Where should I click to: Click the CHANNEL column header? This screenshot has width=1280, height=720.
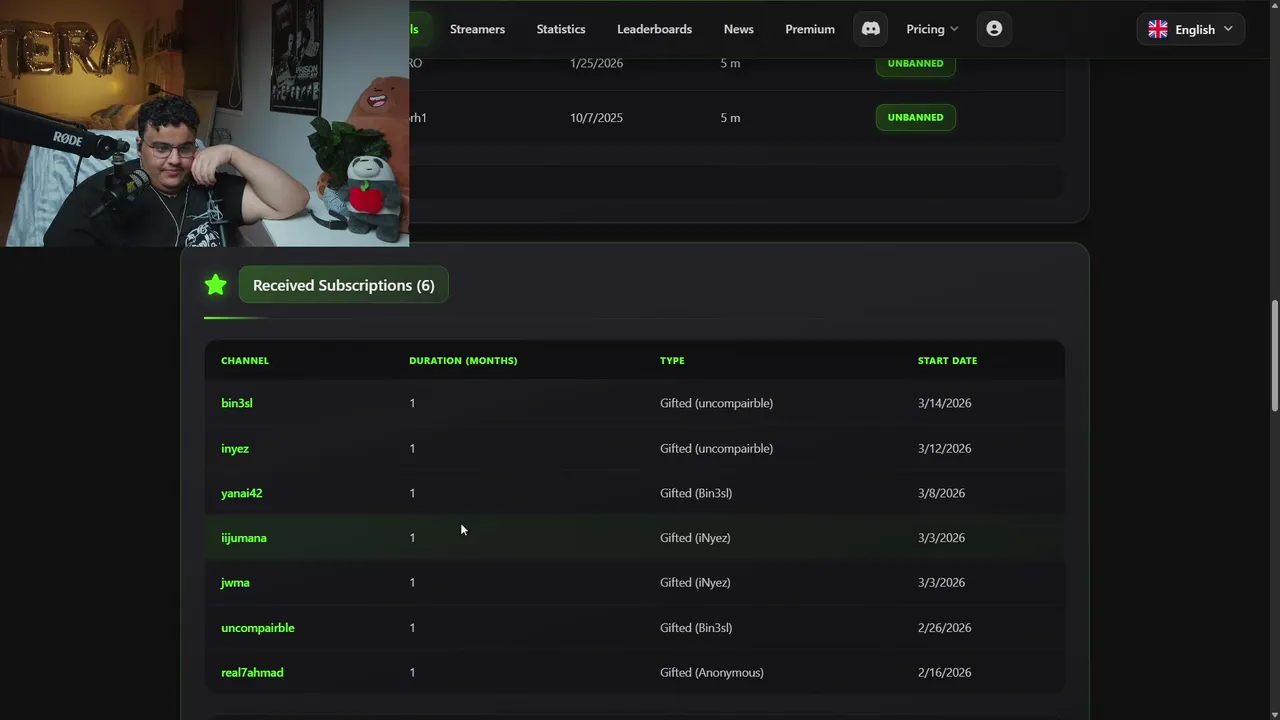point(245,360)
